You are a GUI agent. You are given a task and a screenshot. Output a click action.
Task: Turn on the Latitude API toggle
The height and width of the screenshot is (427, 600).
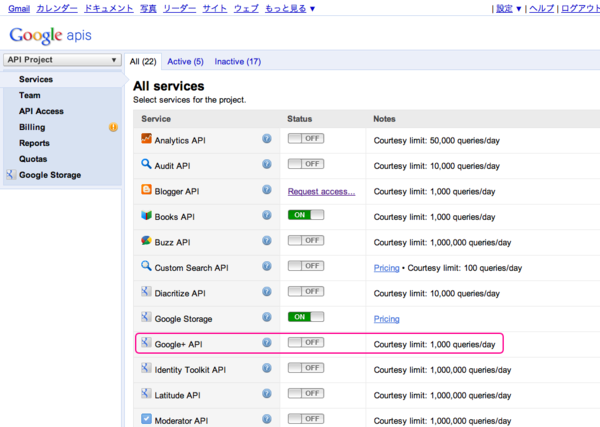tap(306, 393)
